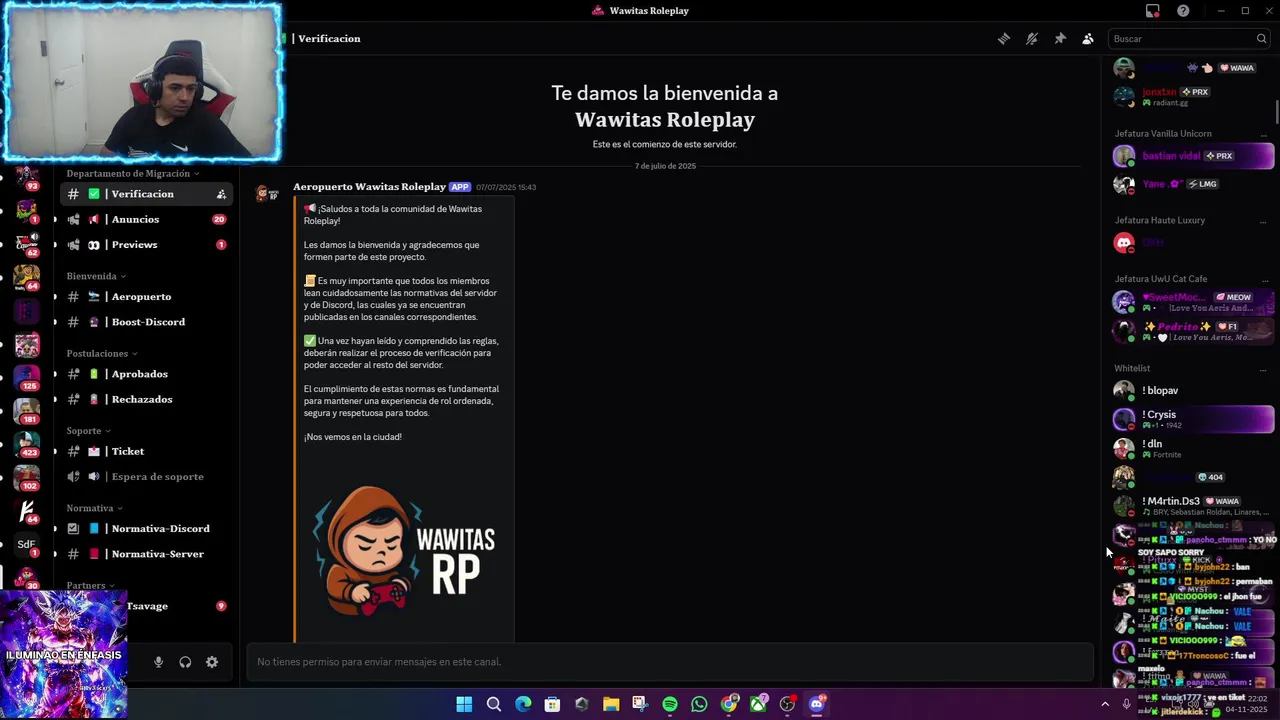Screen dimensions: 1280x720
Task: Open member ! Crysis profile
Action: [x=1193, y=419]
